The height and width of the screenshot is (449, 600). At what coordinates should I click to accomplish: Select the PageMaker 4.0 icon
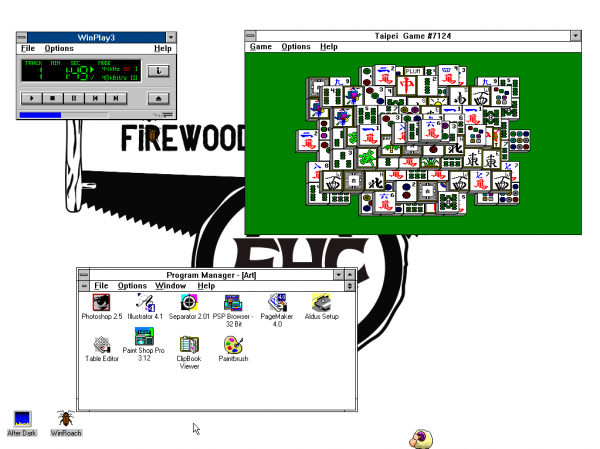pos(277,302)
